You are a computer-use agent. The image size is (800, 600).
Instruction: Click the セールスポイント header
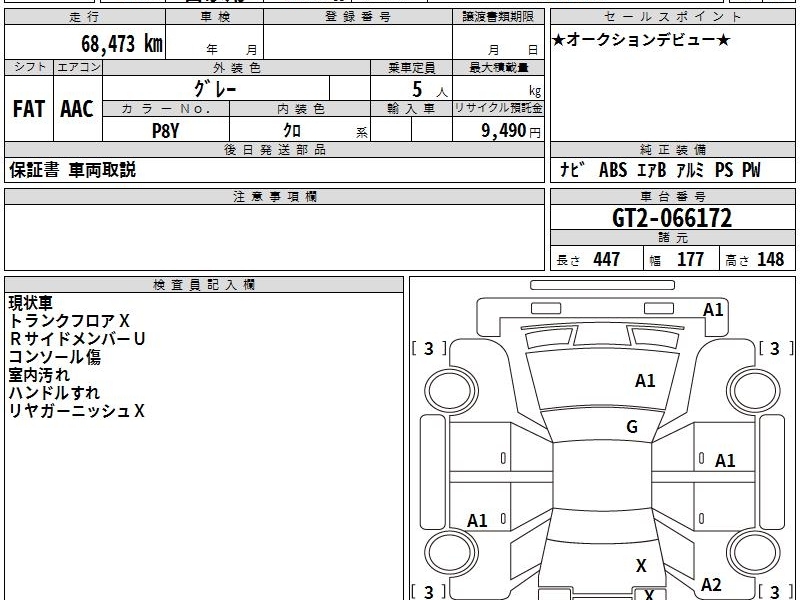[x=672, y=17]
